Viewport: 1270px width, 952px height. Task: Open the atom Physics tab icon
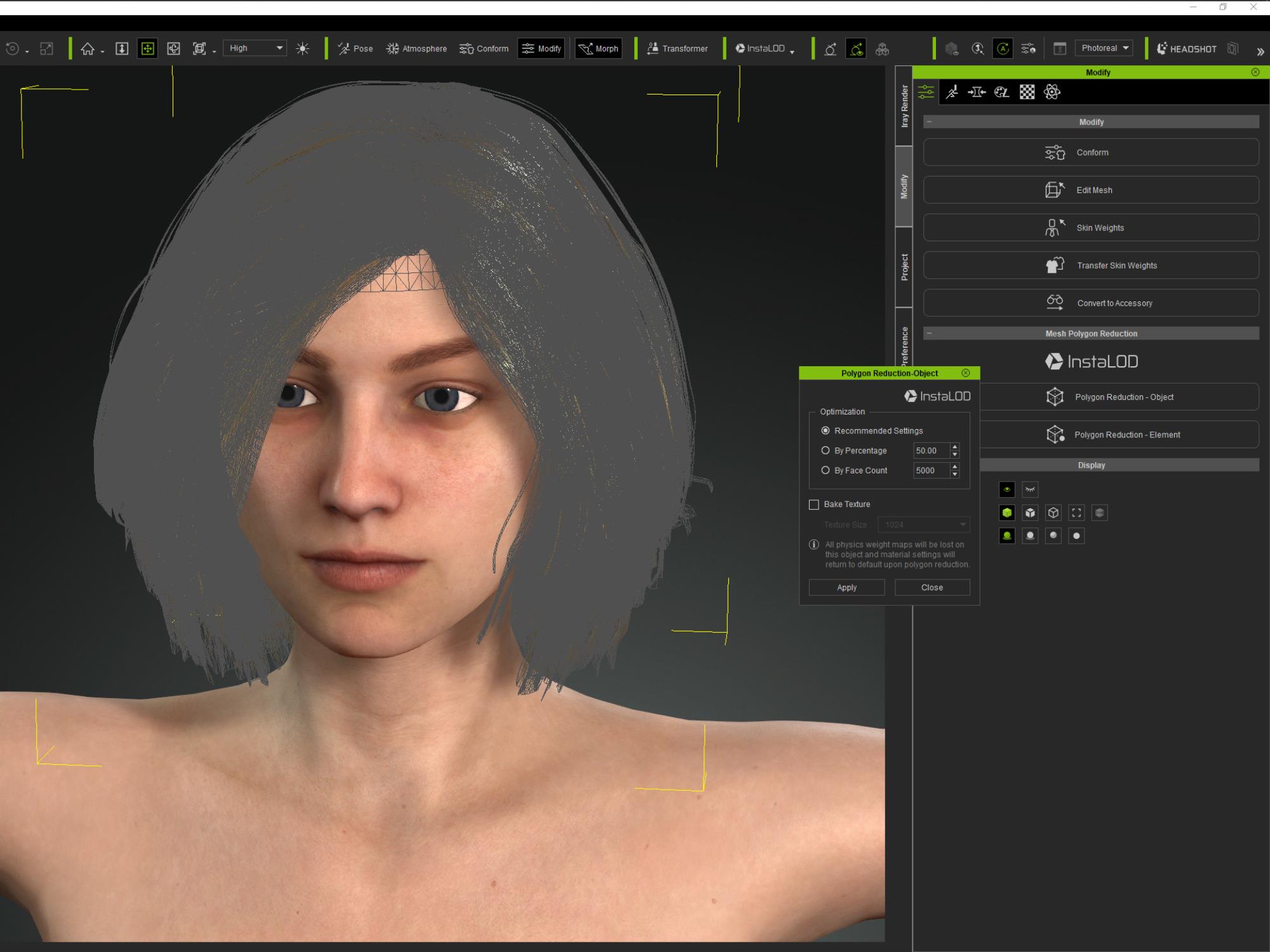pos(1052,92)
